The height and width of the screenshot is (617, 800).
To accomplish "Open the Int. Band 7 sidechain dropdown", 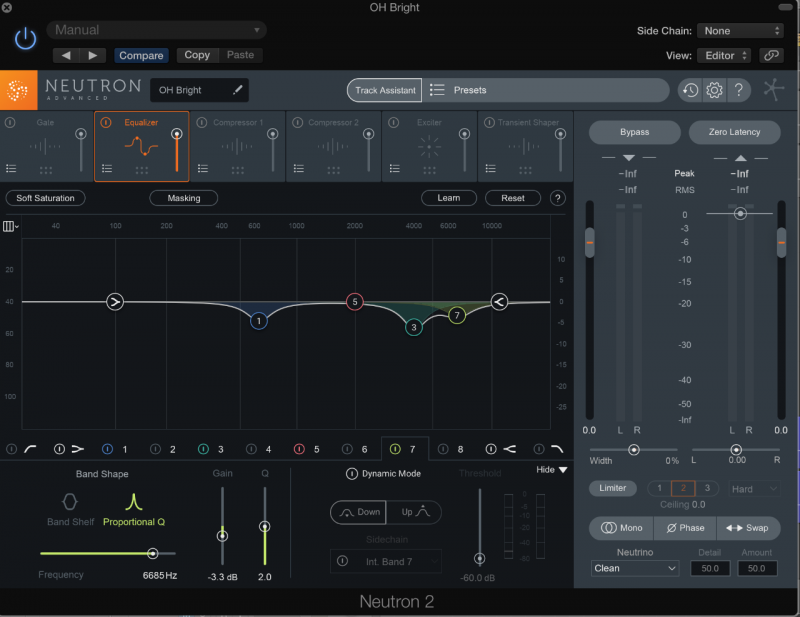I will point(386,561).
